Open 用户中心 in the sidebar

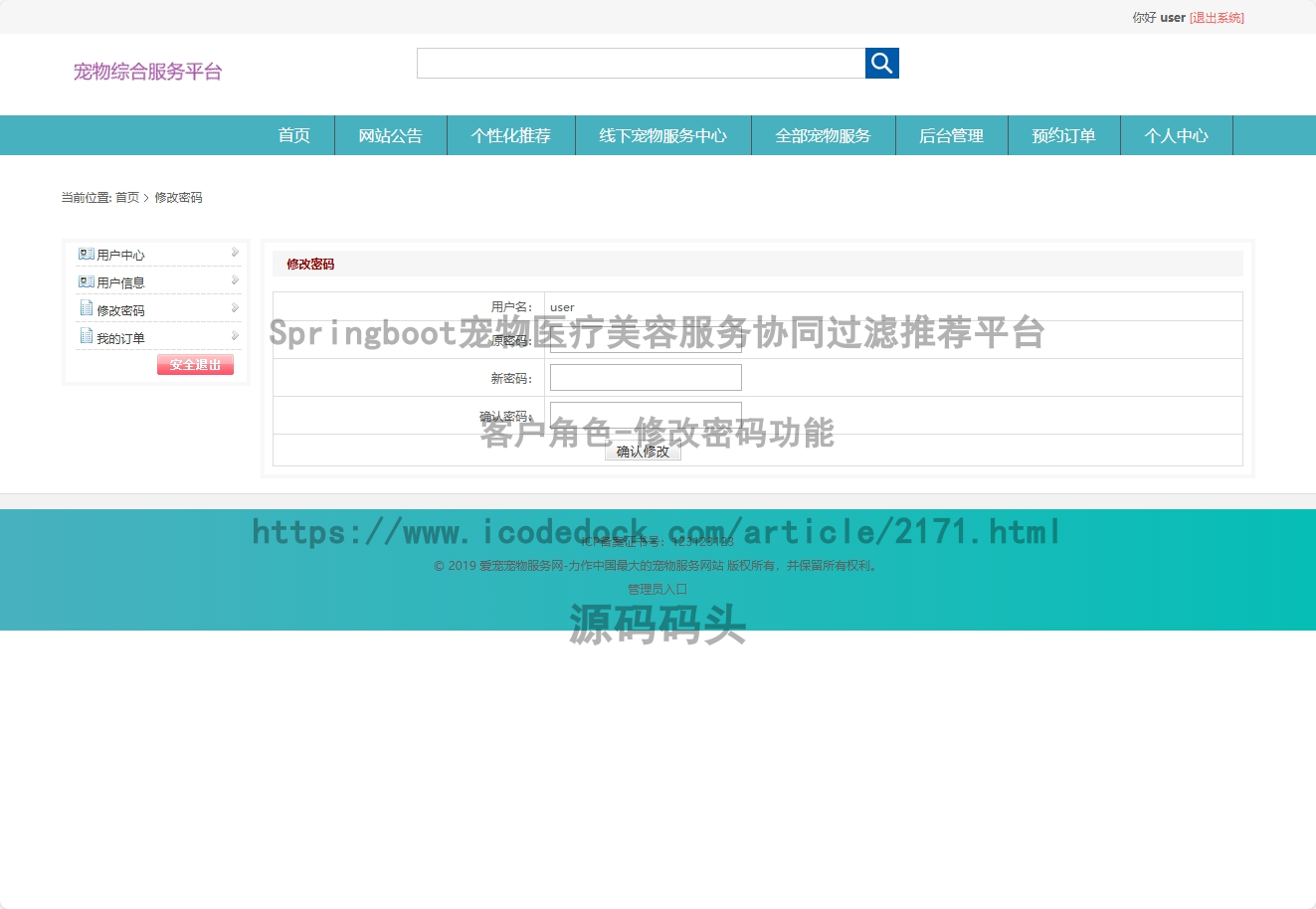120,256
